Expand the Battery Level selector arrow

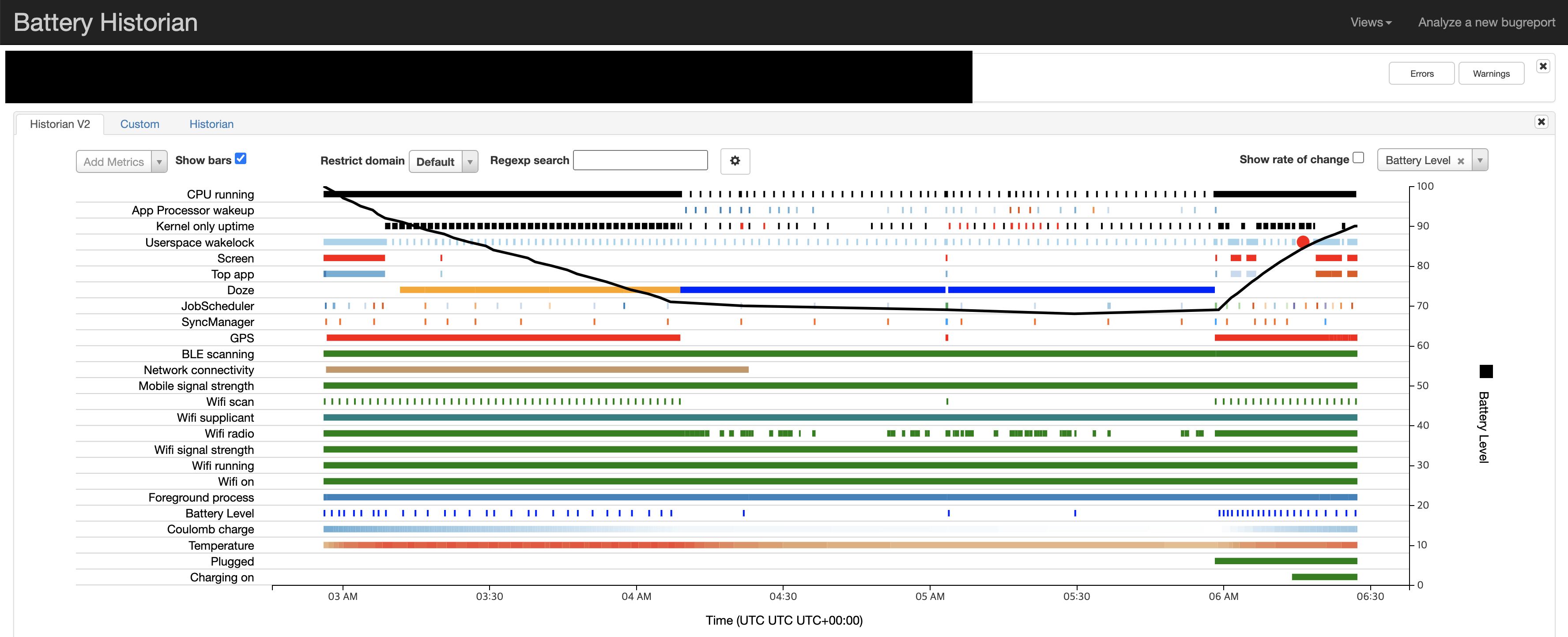[1480, 160]
